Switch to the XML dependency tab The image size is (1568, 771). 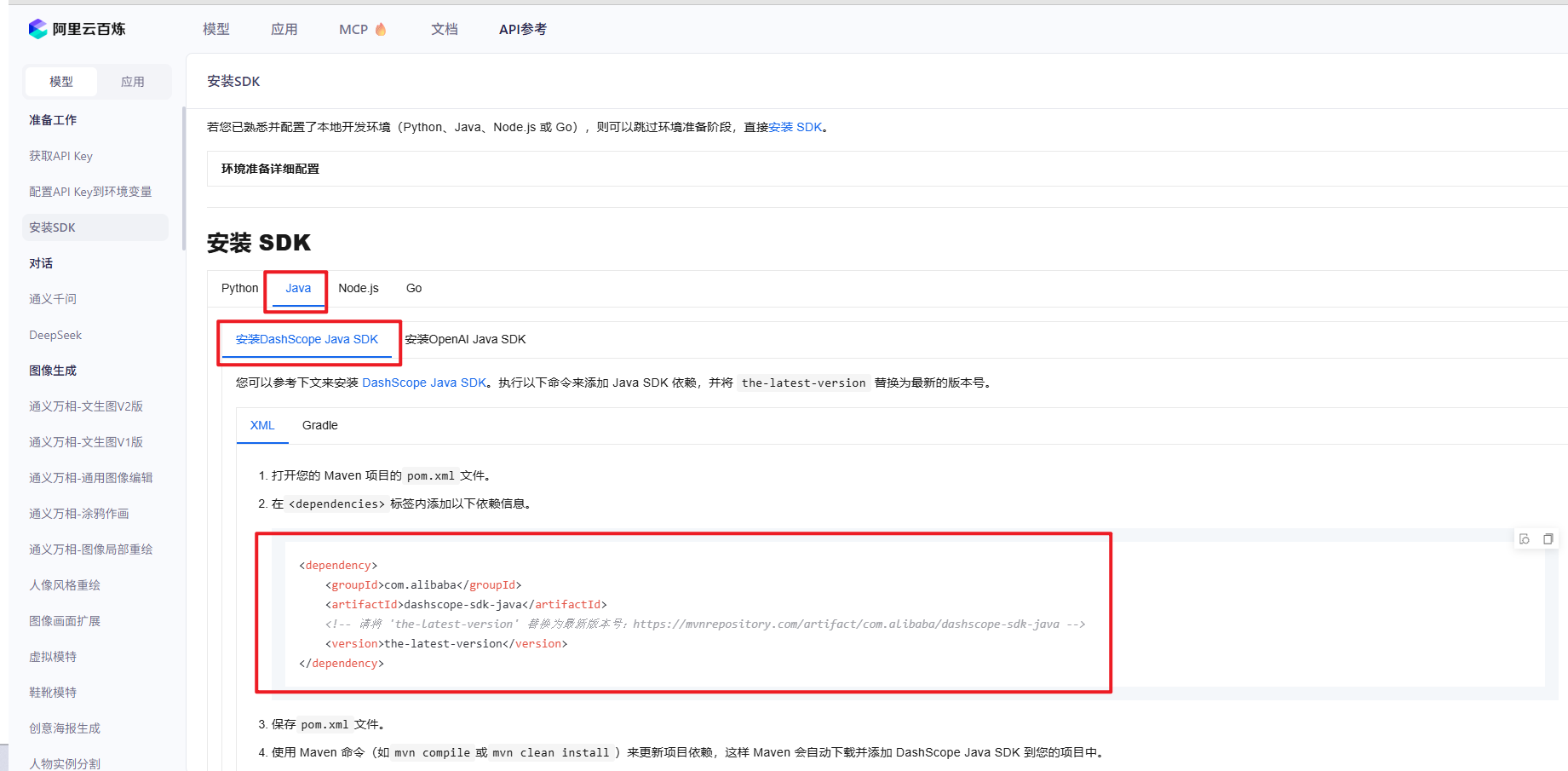[262, 425]
